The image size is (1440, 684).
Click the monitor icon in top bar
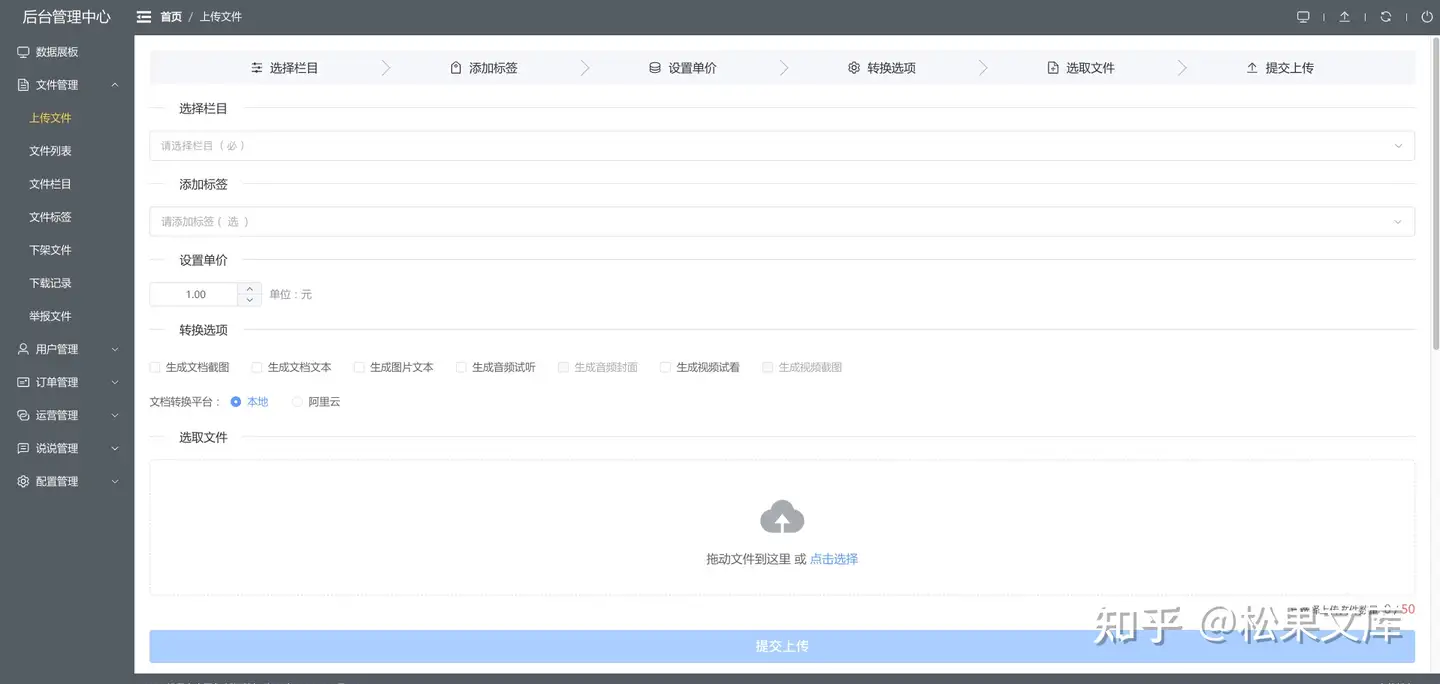point(1302,17)
